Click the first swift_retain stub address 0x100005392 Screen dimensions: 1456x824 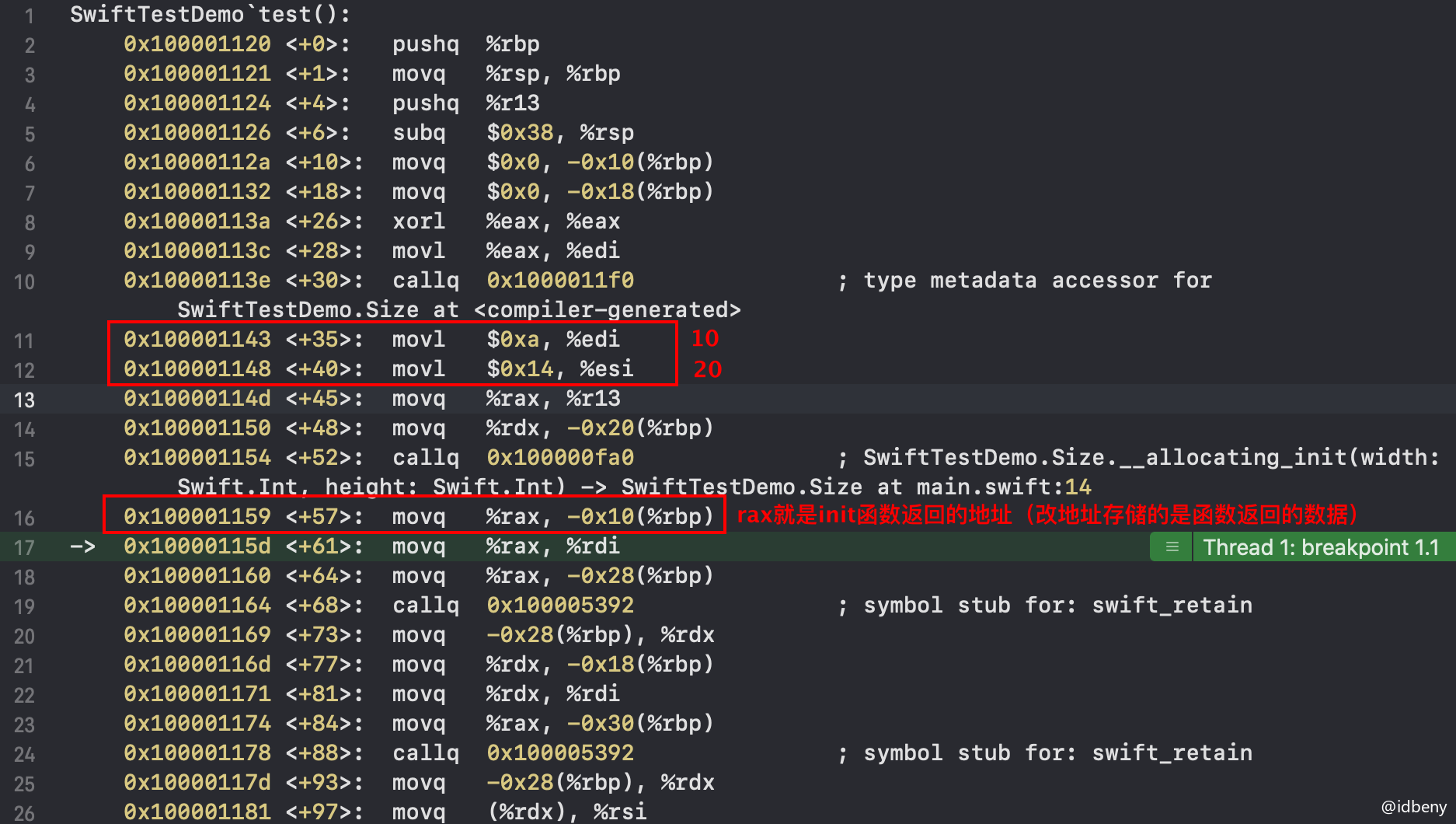560,606
